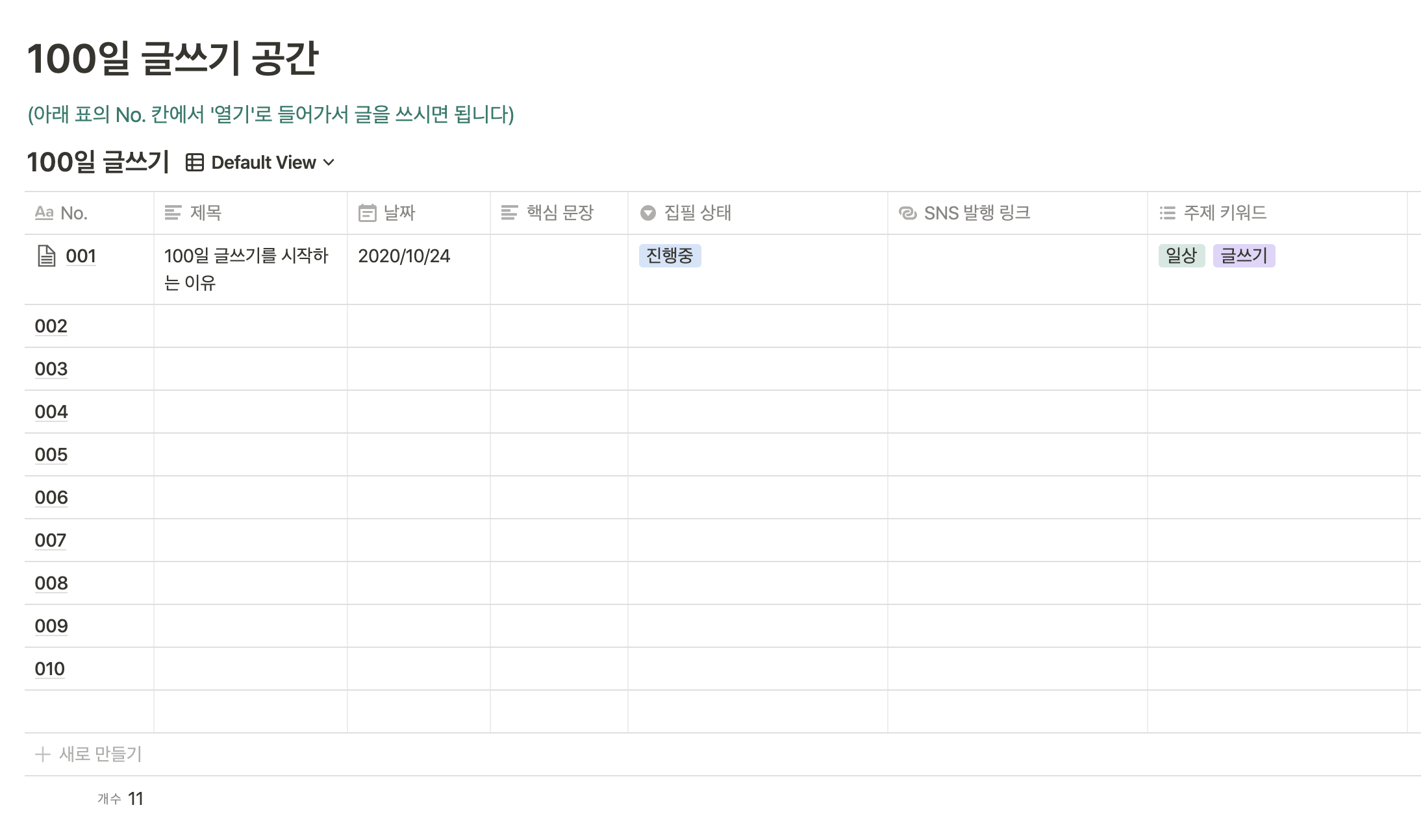Screen dimensions: 1421x840
Task: Click the list icon in 주제 키워드 header
Action: coord(1167,213)
